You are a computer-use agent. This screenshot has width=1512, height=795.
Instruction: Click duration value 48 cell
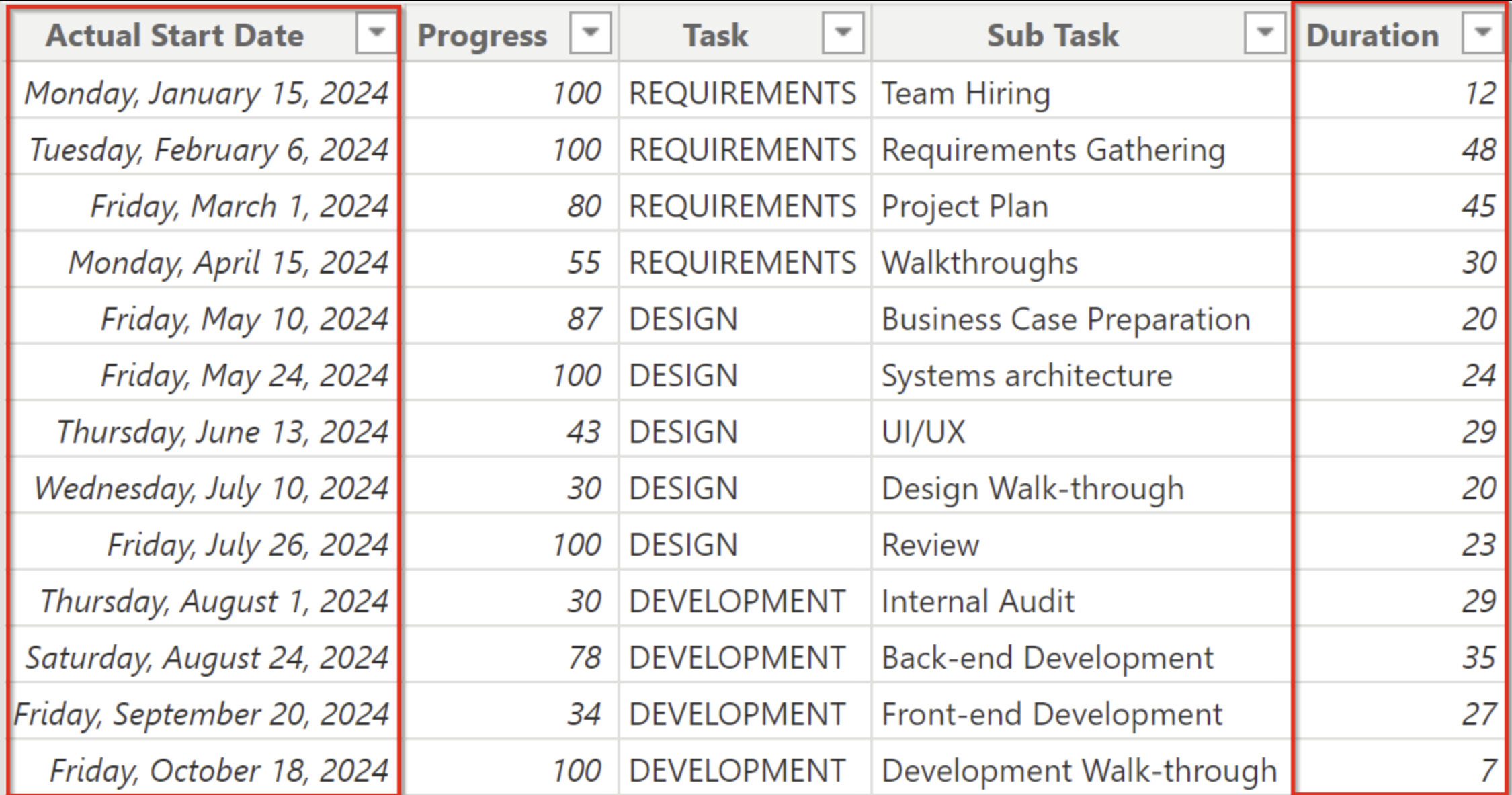[x=1478, y=149]
